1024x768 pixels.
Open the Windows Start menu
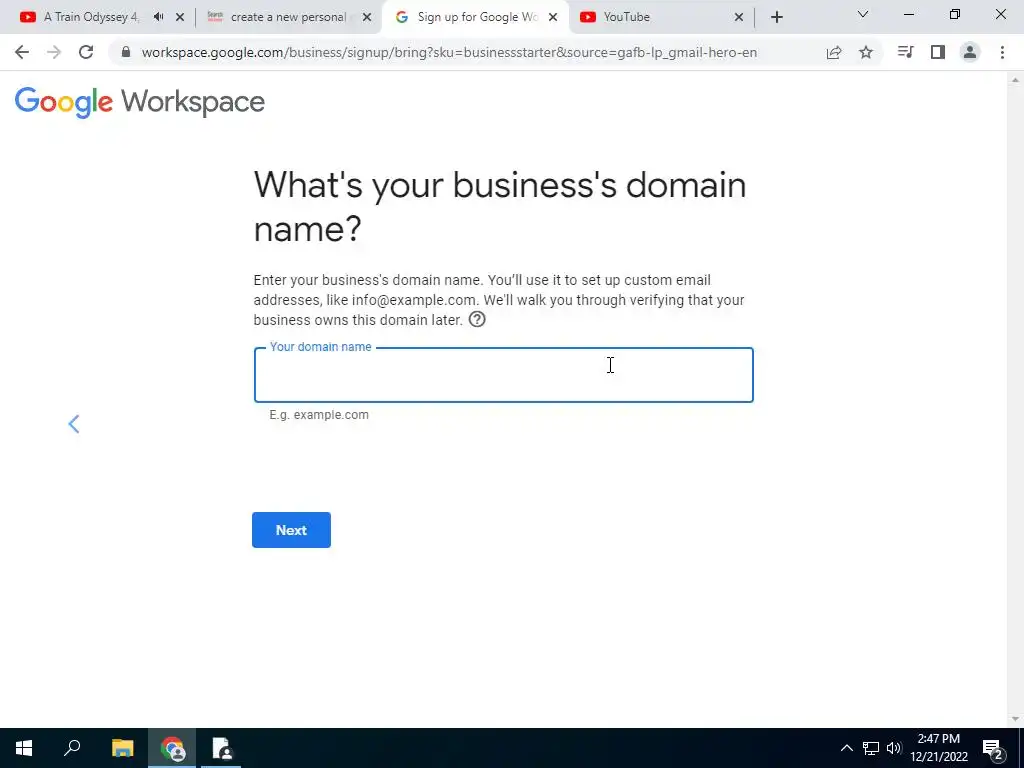pos(24,748)
